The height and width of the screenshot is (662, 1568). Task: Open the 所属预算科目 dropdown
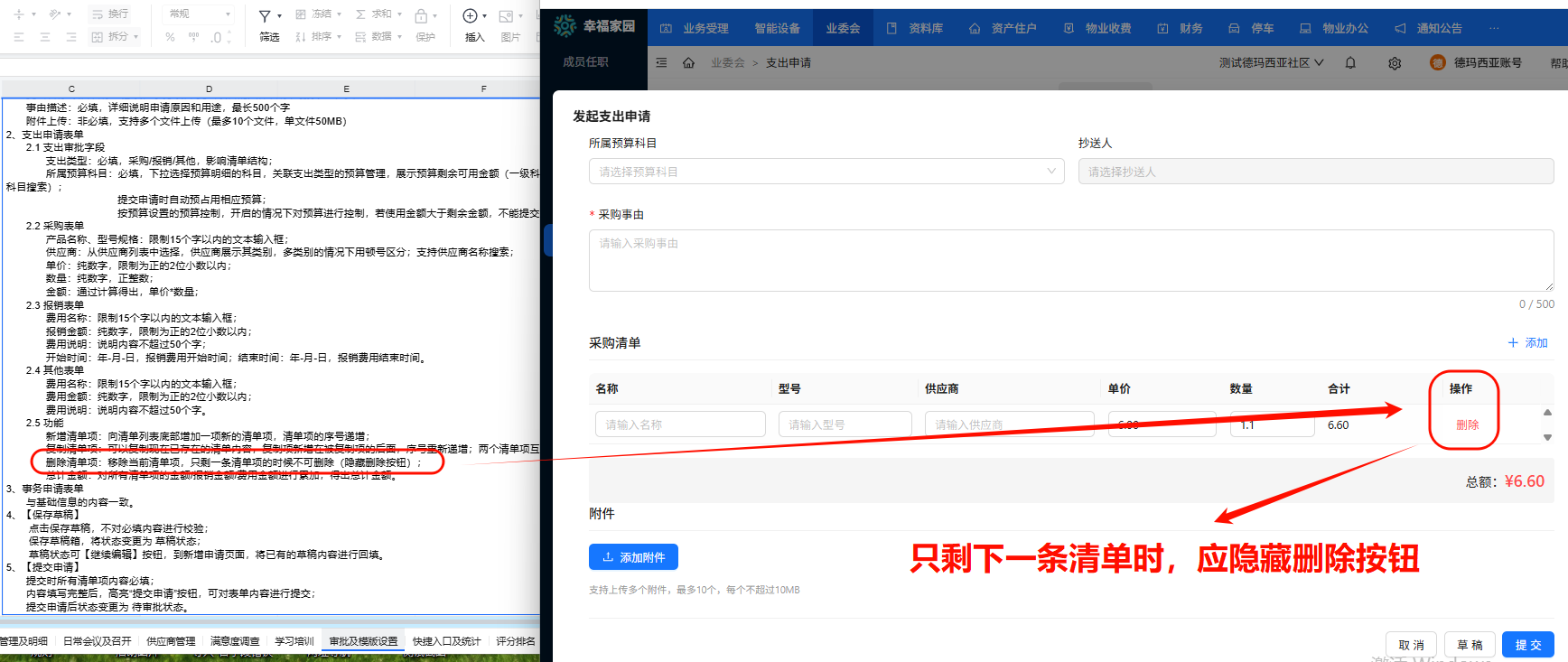pyautogui.click(x=826, y=172)
